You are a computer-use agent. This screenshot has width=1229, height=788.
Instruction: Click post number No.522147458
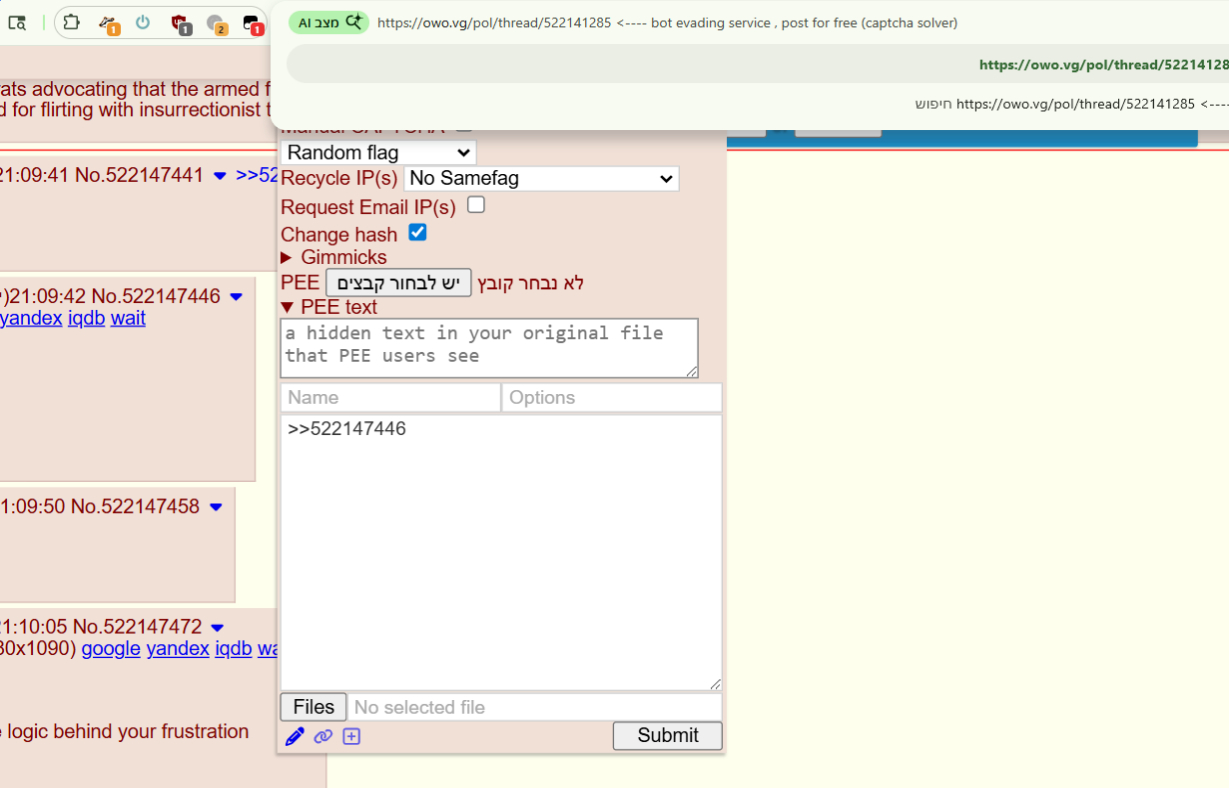click(x=135, y=506)
